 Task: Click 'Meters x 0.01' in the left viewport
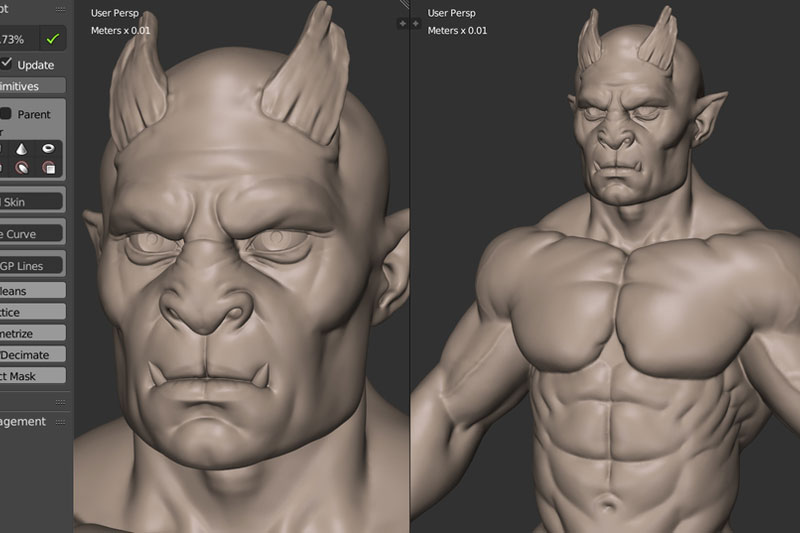click(120, 31)
